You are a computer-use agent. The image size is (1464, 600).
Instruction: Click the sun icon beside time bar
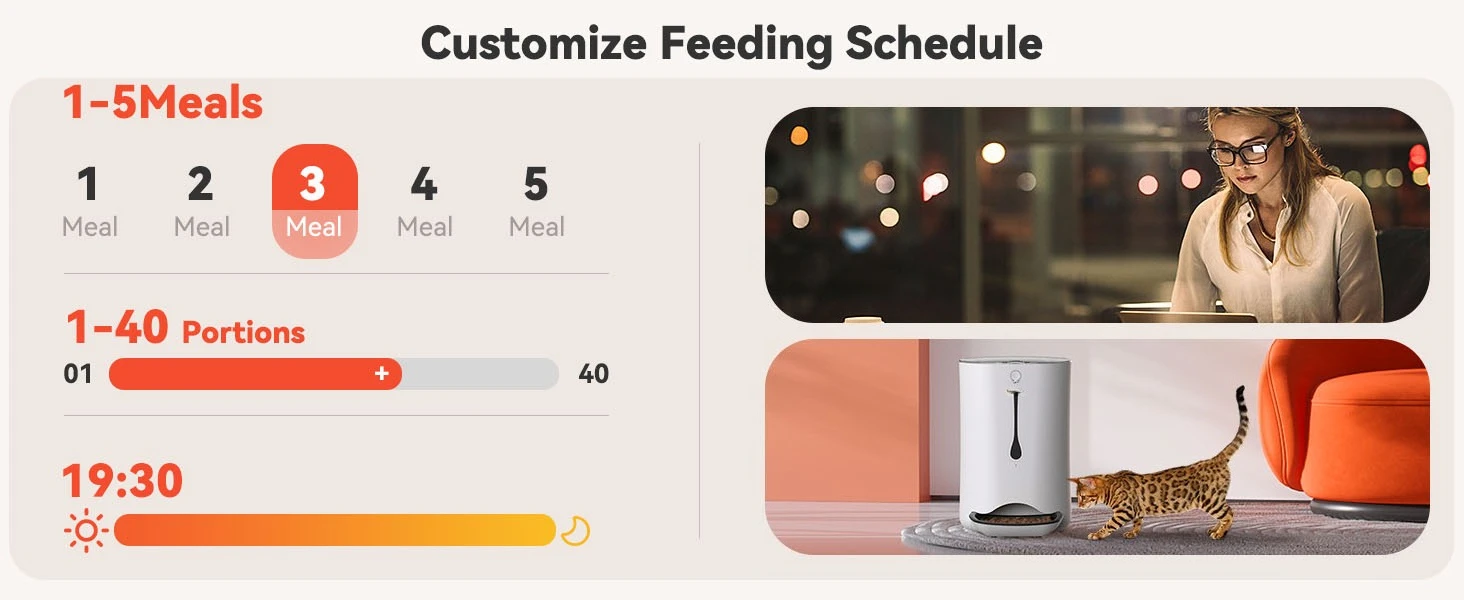pyautogui.click(x=86, y=531)
